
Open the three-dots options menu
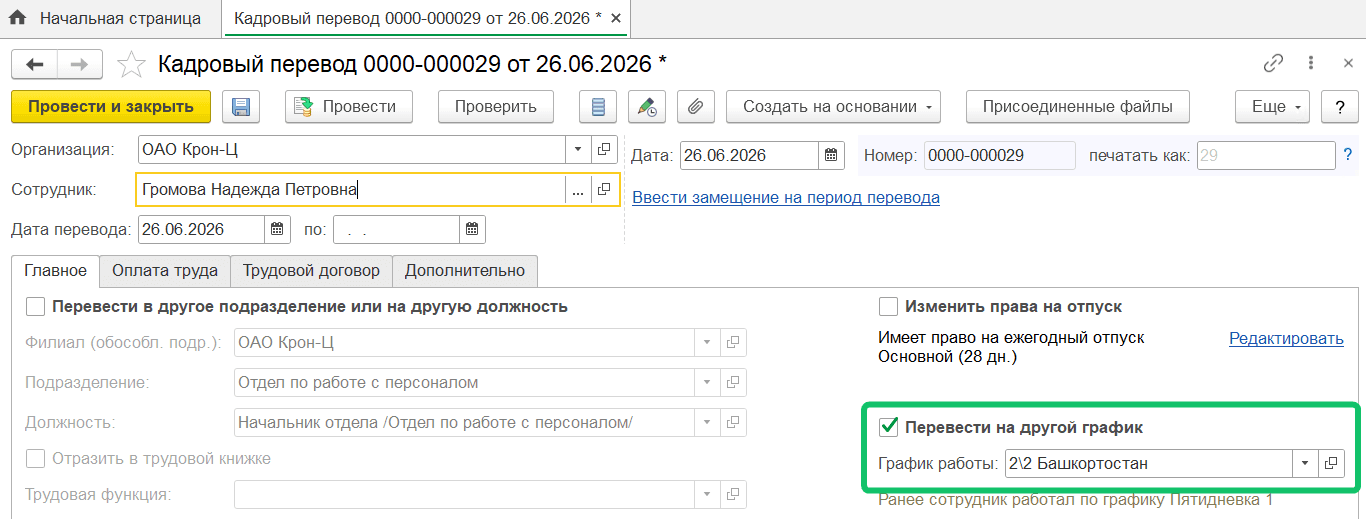1311,63
